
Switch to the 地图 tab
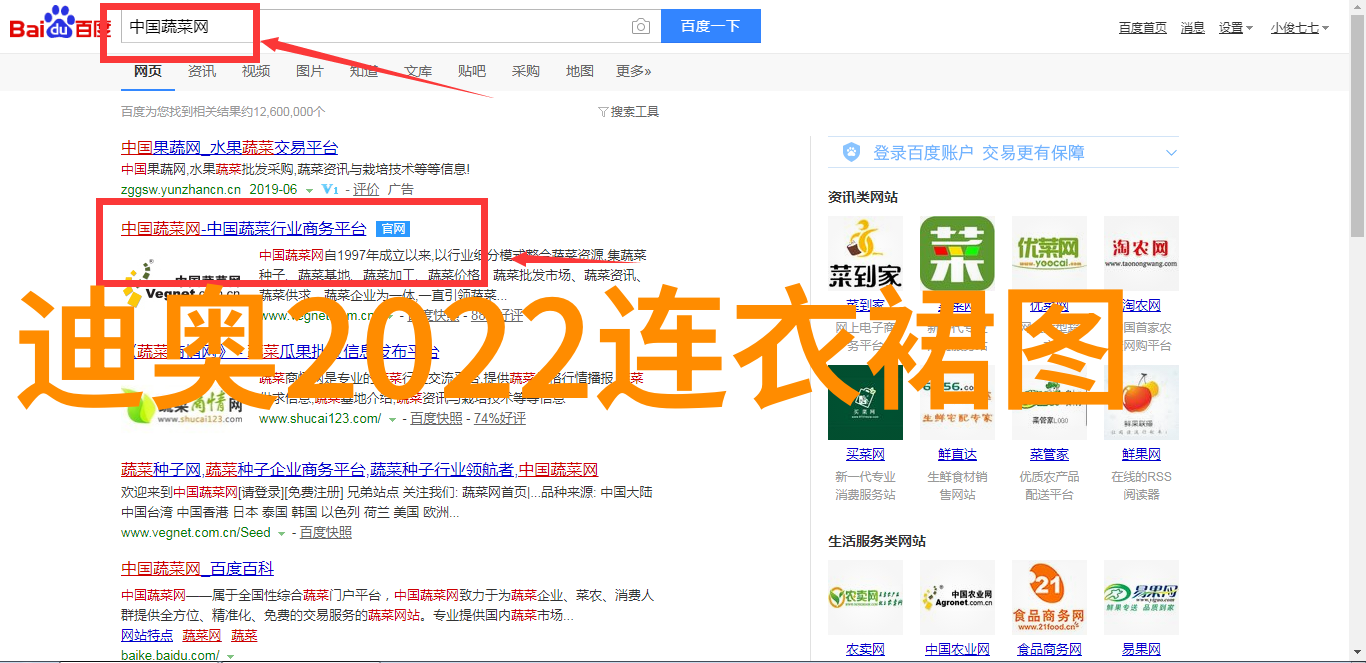580,71
